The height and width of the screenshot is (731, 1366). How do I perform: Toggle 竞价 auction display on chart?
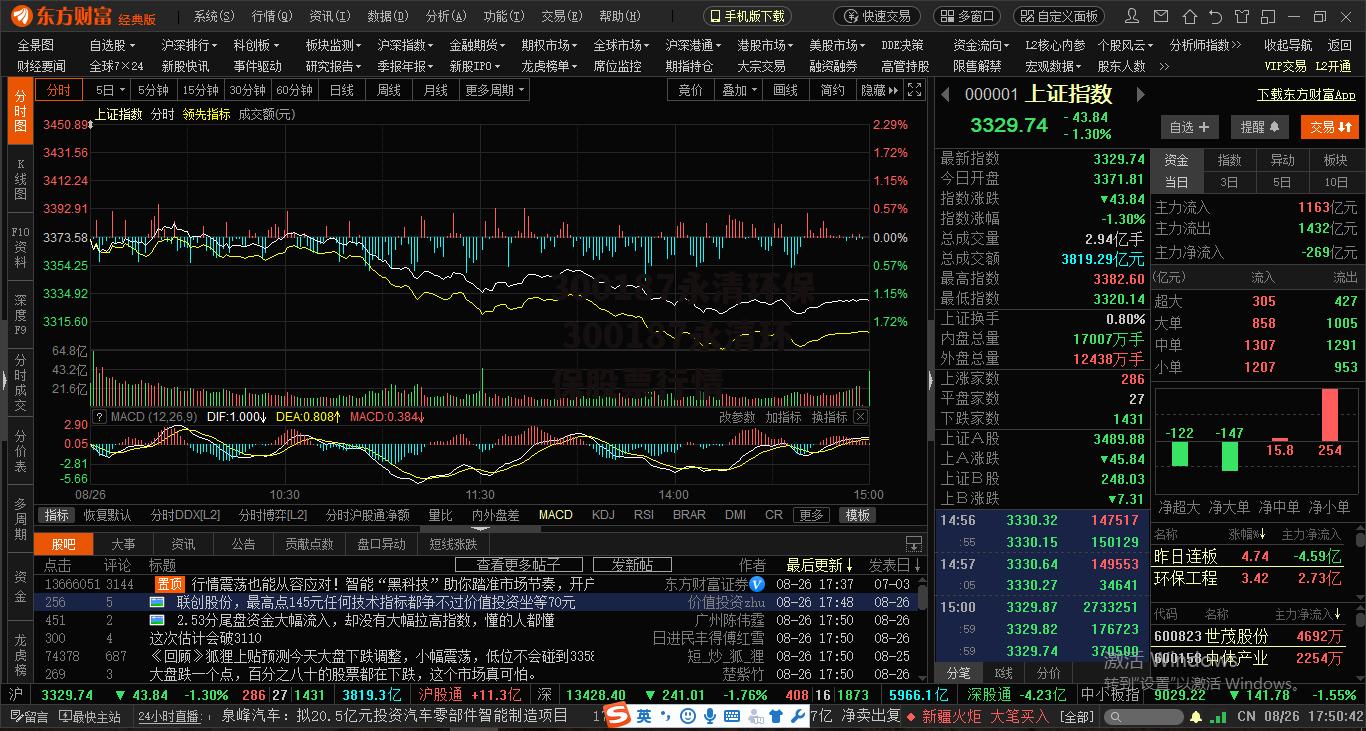click(690, 90)
